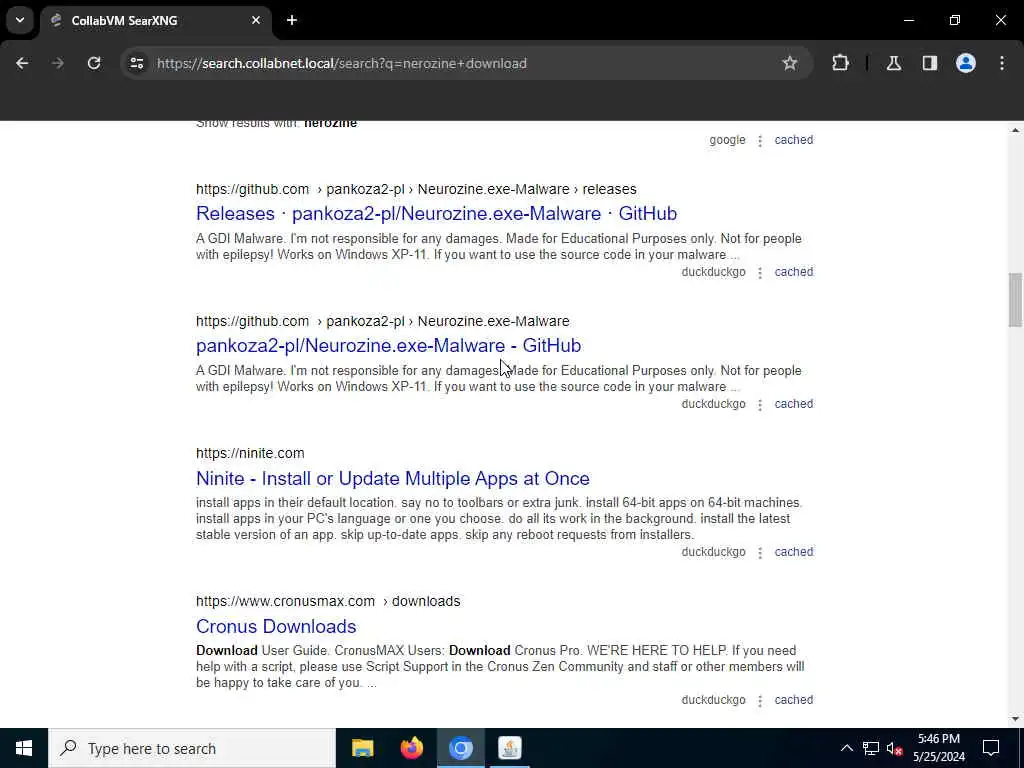Expand the tab search dropdown
The image size is (1024, 768).
(x=20, y=20)
